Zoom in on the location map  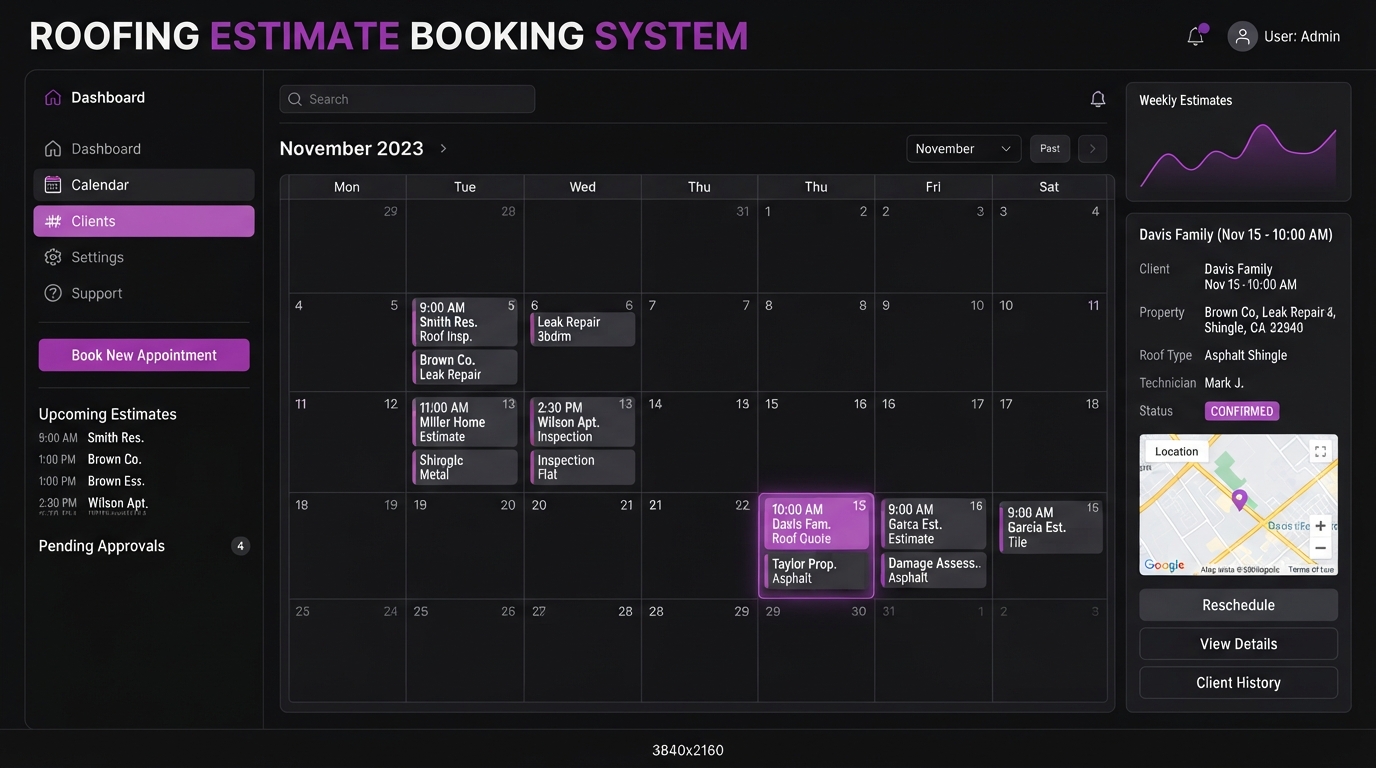pos(1321,526)
